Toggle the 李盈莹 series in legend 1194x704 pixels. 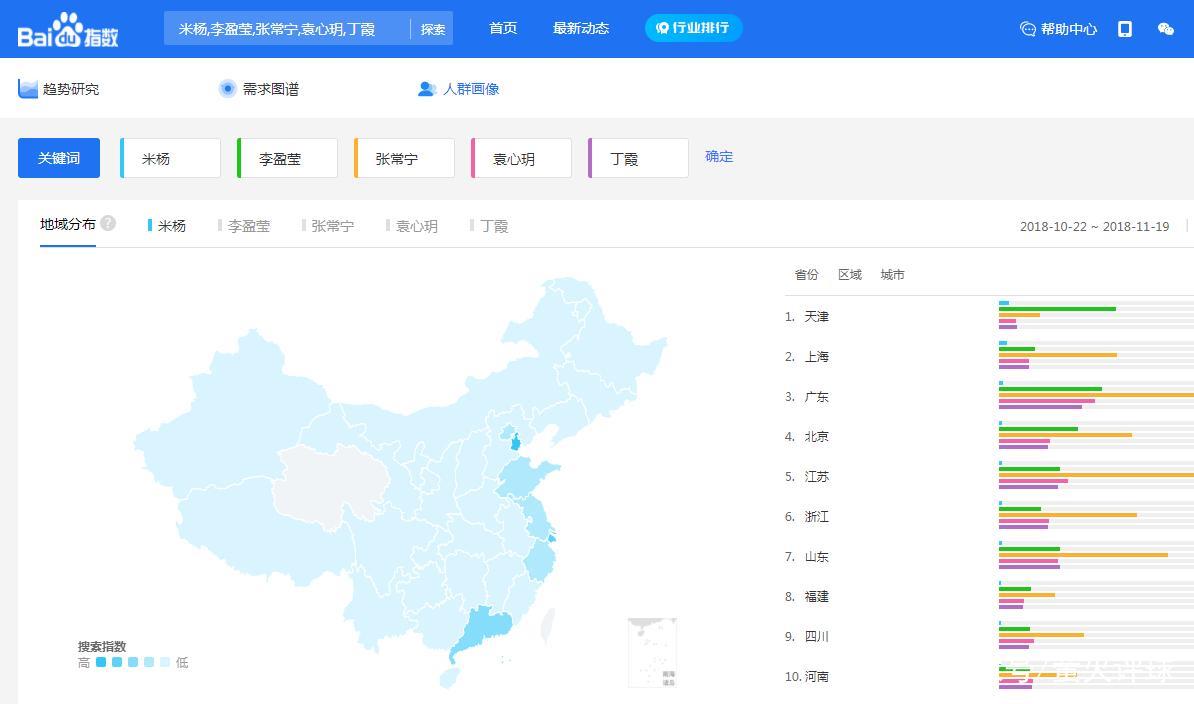tap(245, 226)
